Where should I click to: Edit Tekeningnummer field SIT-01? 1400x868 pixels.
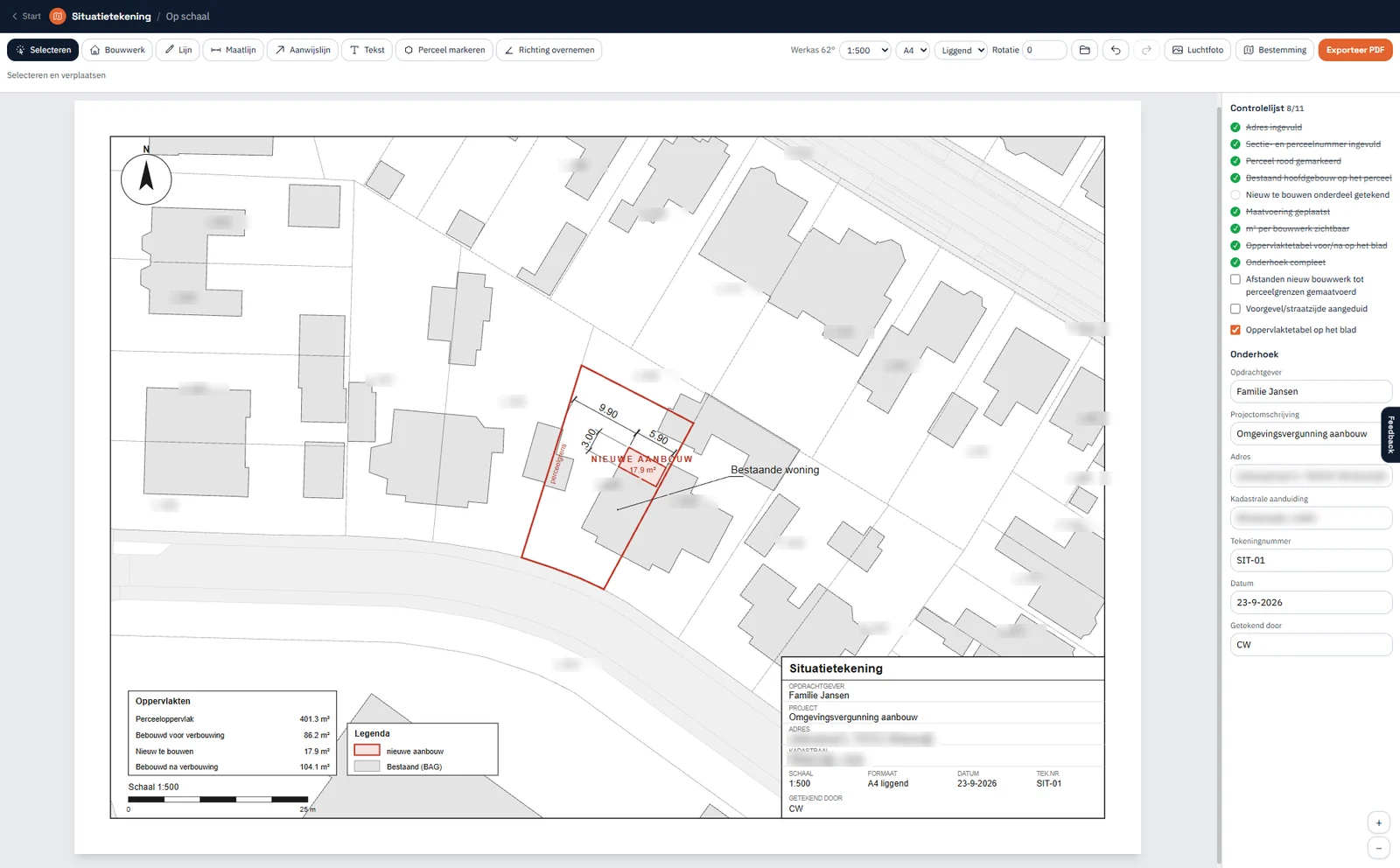(1311, 560)
